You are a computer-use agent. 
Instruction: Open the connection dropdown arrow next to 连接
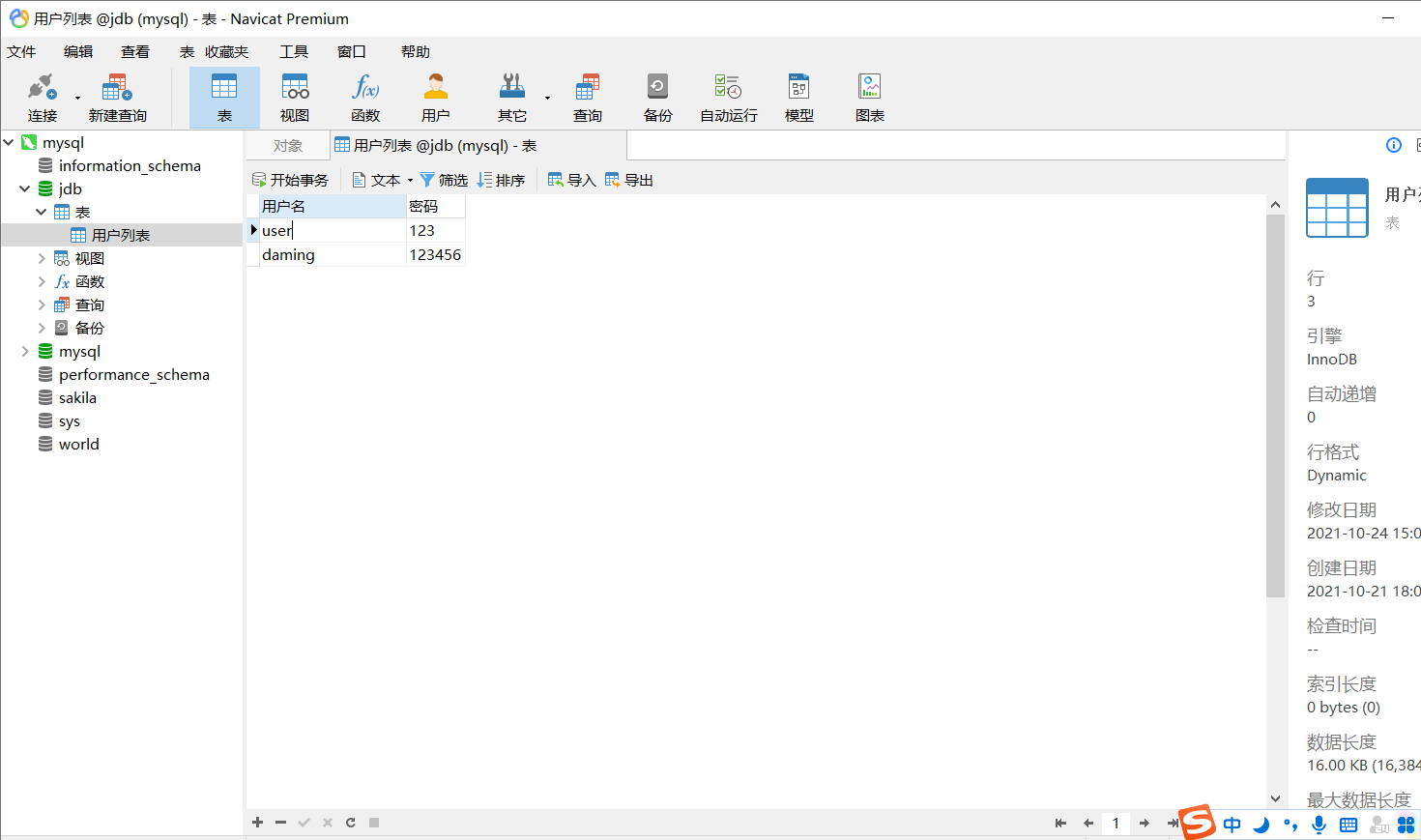click(78, 98)
